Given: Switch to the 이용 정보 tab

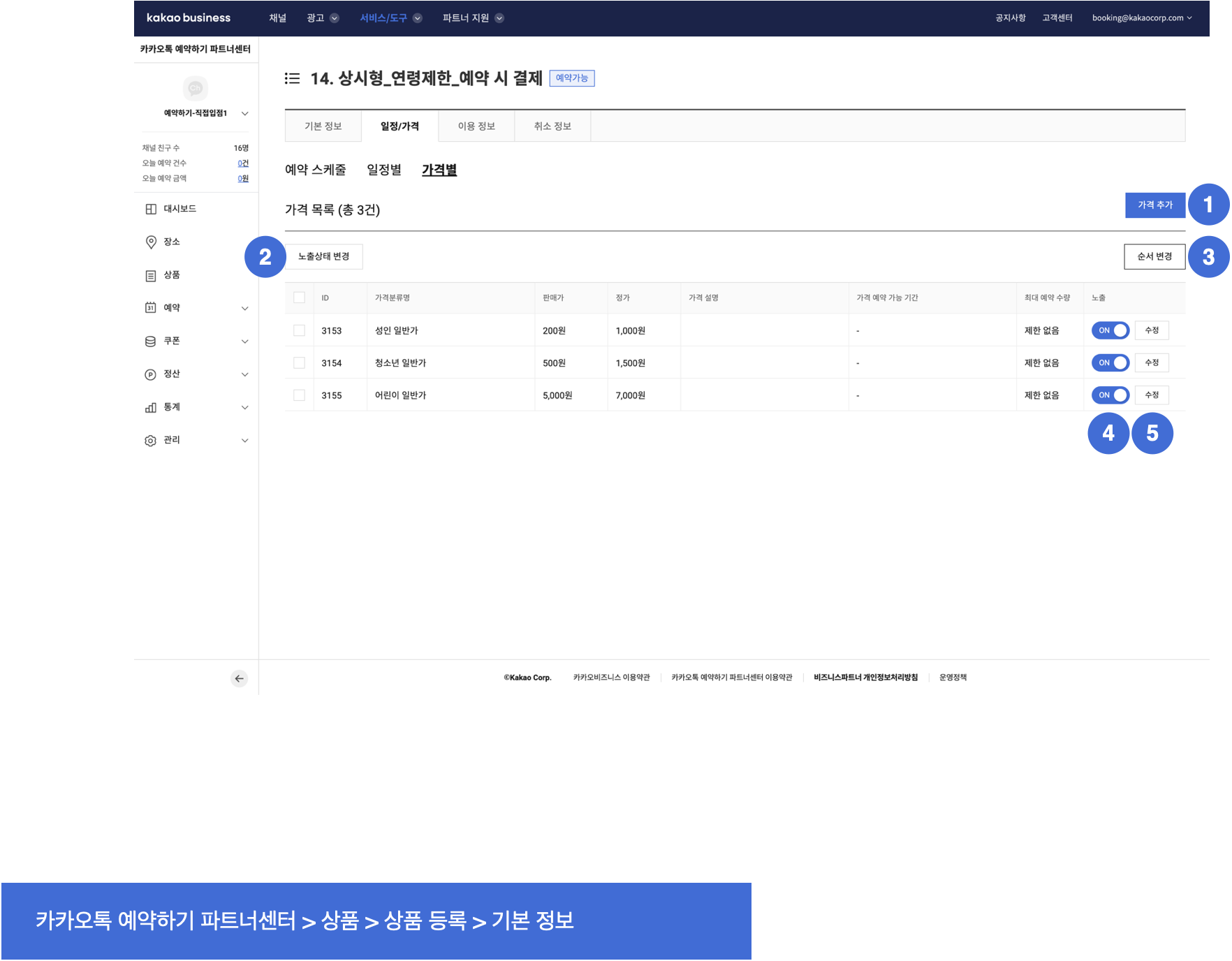Looking at the screenshot, I should coord(476,126).
